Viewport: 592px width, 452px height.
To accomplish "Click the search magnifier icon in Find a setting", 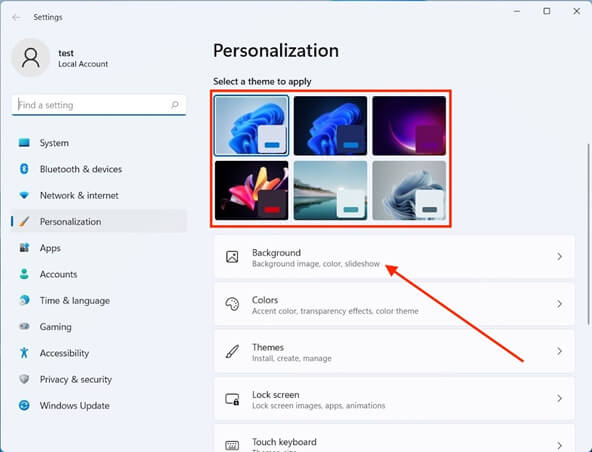I will click(175, 105).
